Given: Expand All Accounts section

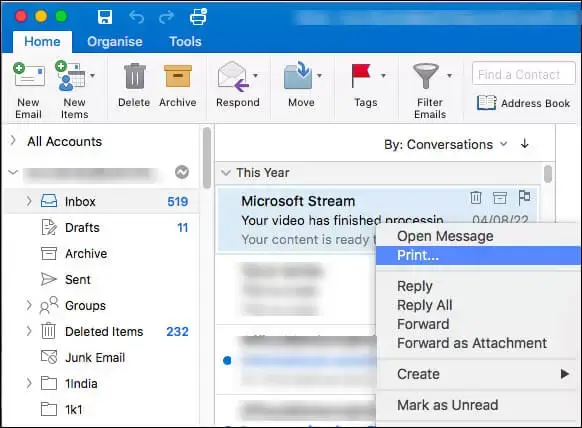Looking at the screenshot, I should tap(13, 140).
